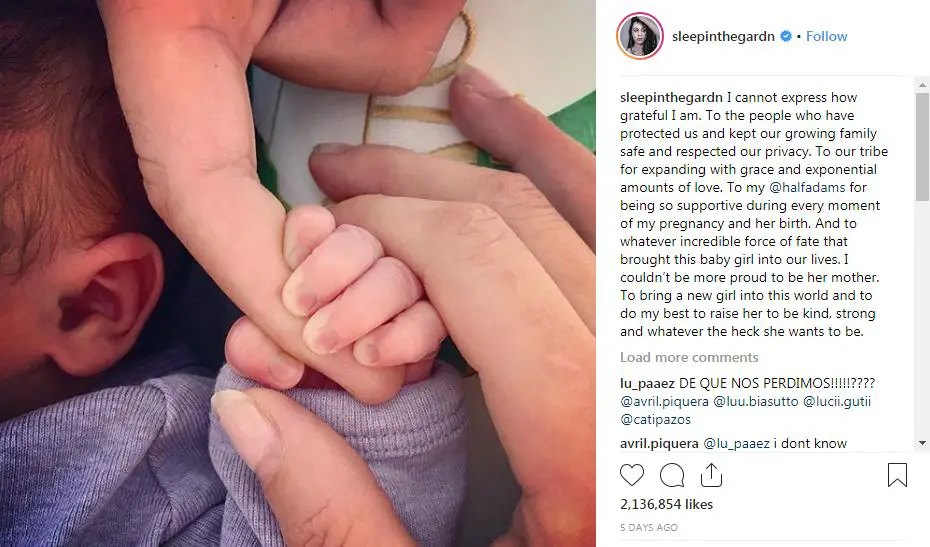Screen dimensions: 930x547
Task: Share the post via the share icon
Action: coord(711,475)
